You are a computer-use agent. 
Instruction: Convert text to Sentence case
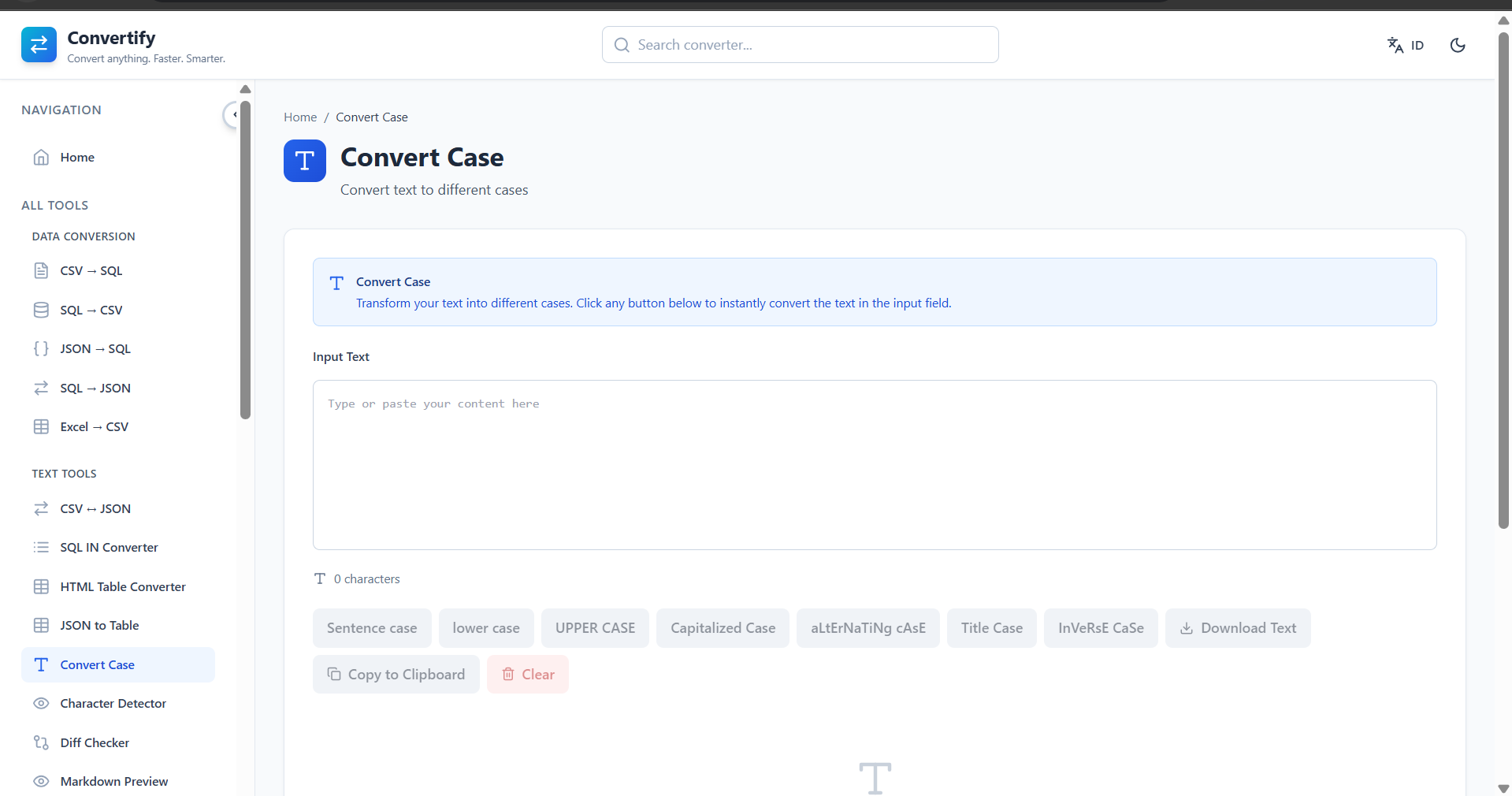[372, 628]
